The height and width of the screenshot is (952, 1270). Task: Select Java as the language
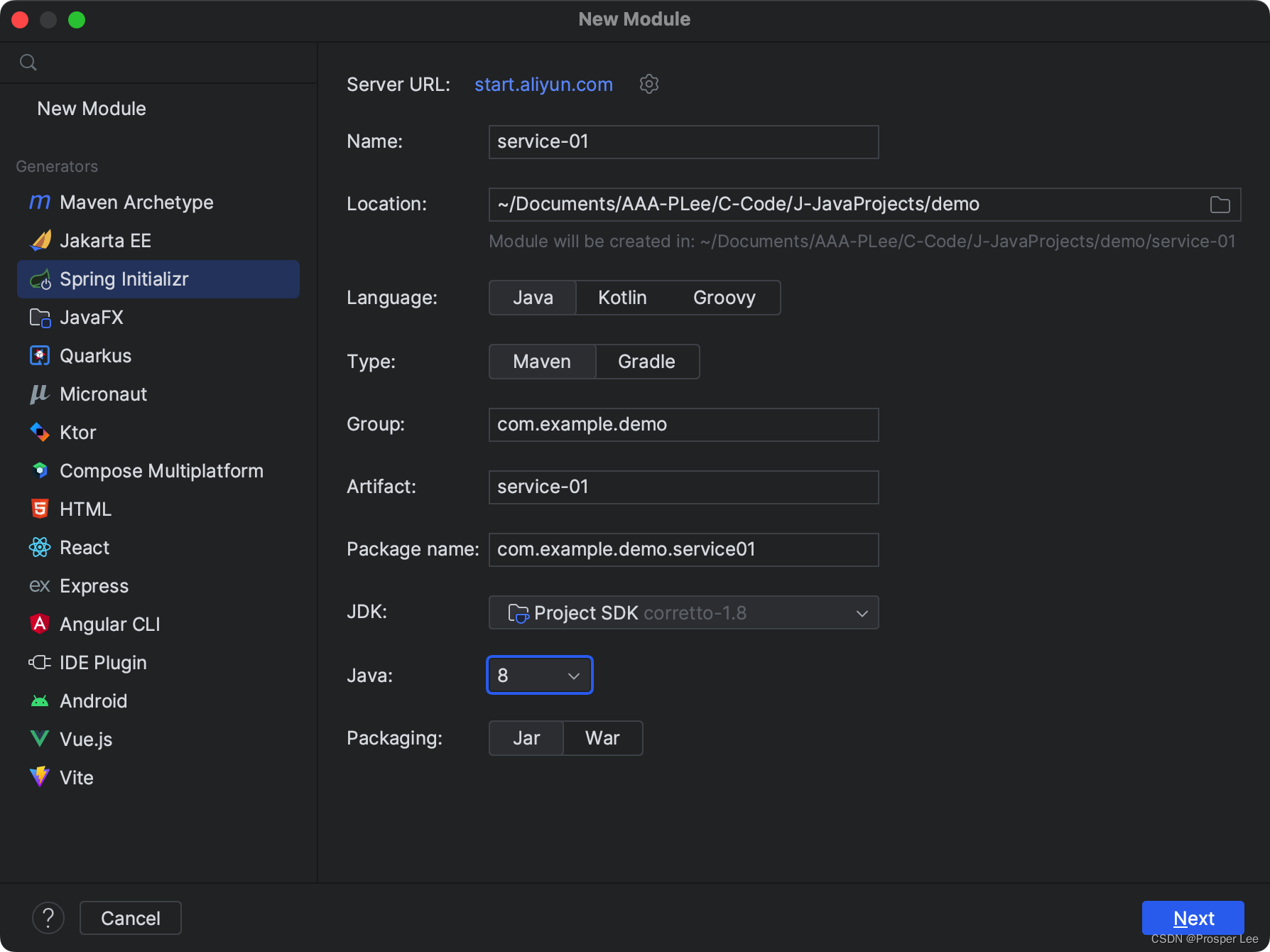coord(533,298)
